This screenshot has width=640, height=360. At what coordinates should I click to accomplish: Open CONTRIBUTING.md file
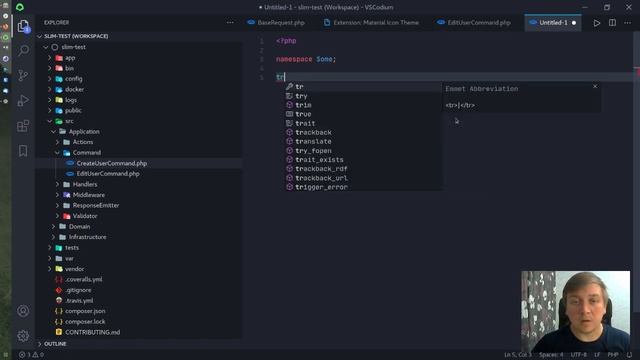[140, 332]
